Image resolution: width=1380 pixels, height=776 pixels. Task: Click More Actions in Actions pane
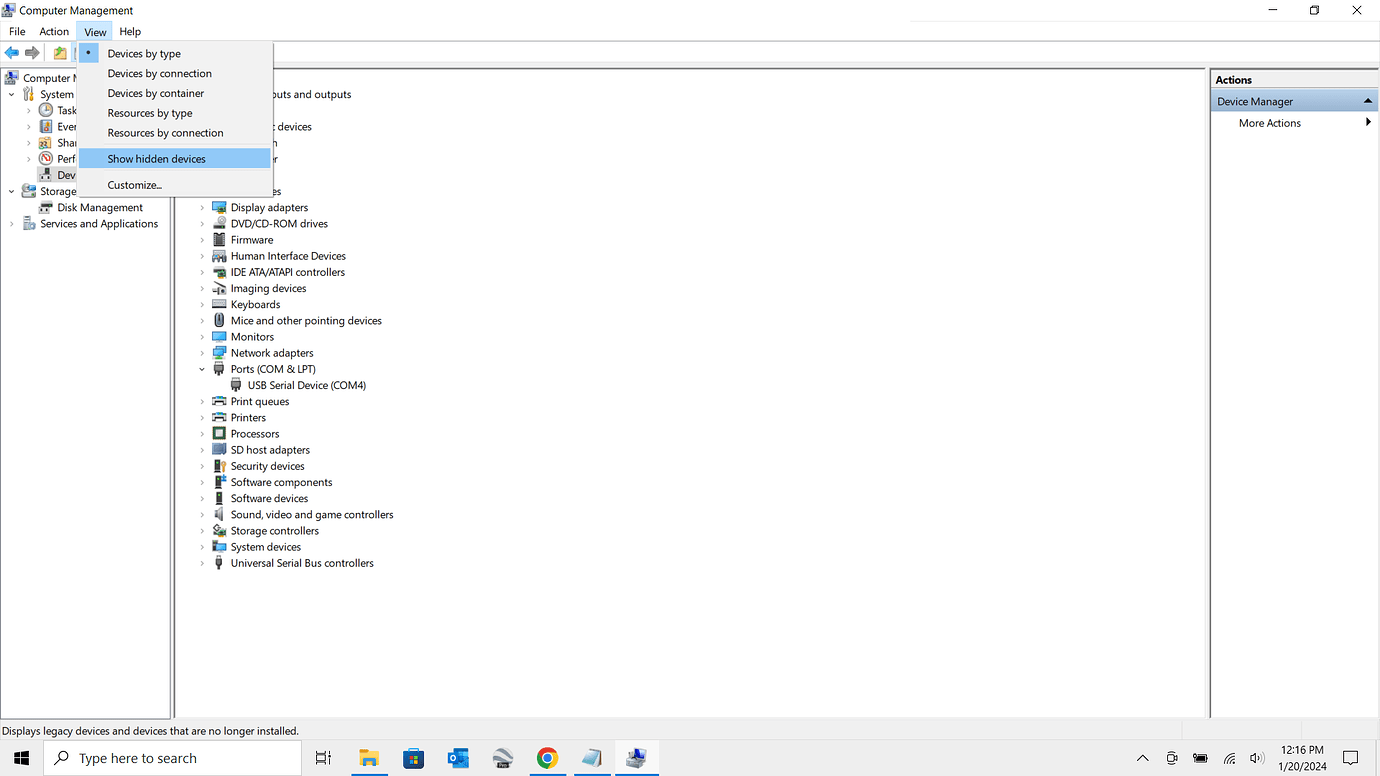[x=1270, y=123]
